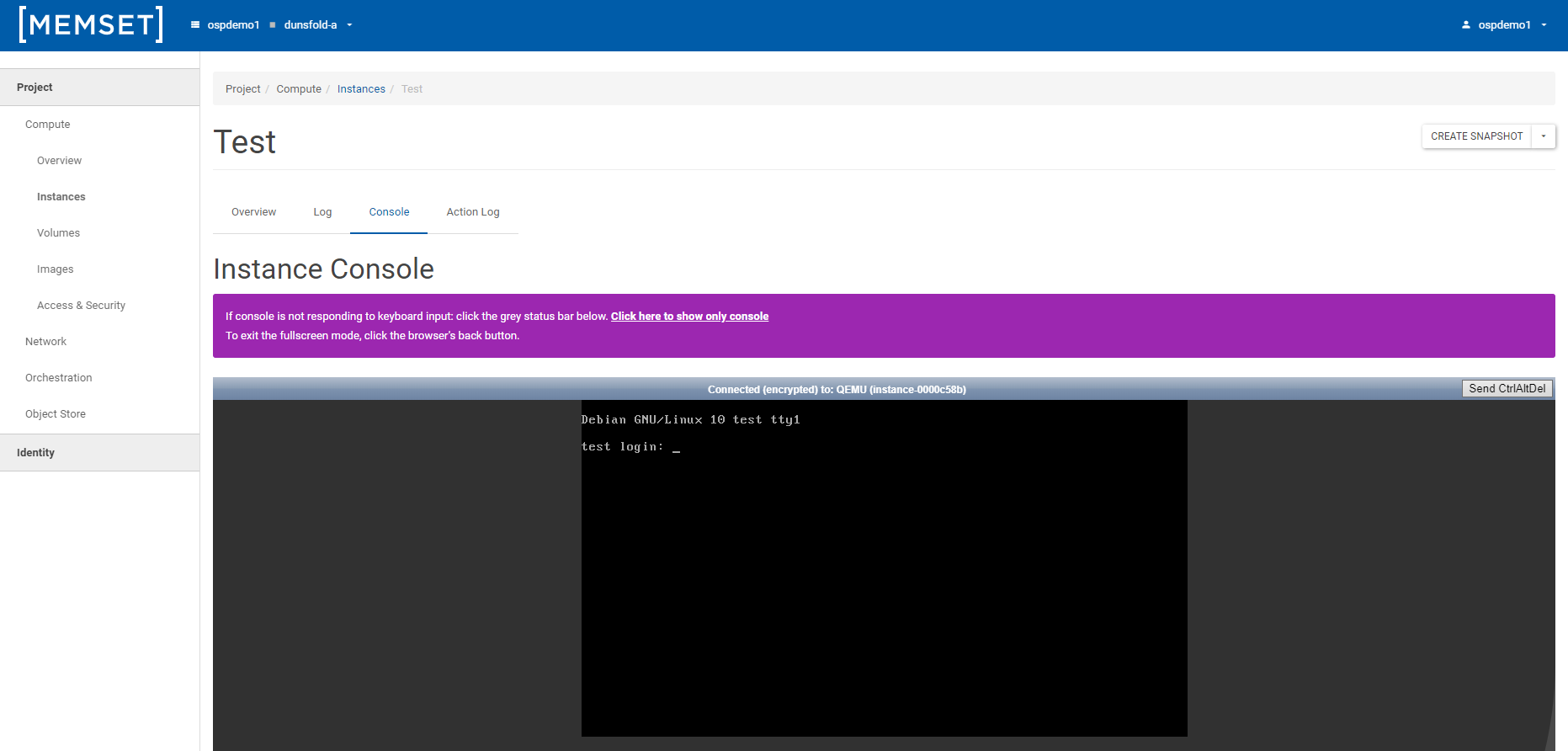Click the 'Debian GNU/Linux 10 test tty1' line
The width and height of the screenshot is (1568, 751).
(x=690, y=420)
